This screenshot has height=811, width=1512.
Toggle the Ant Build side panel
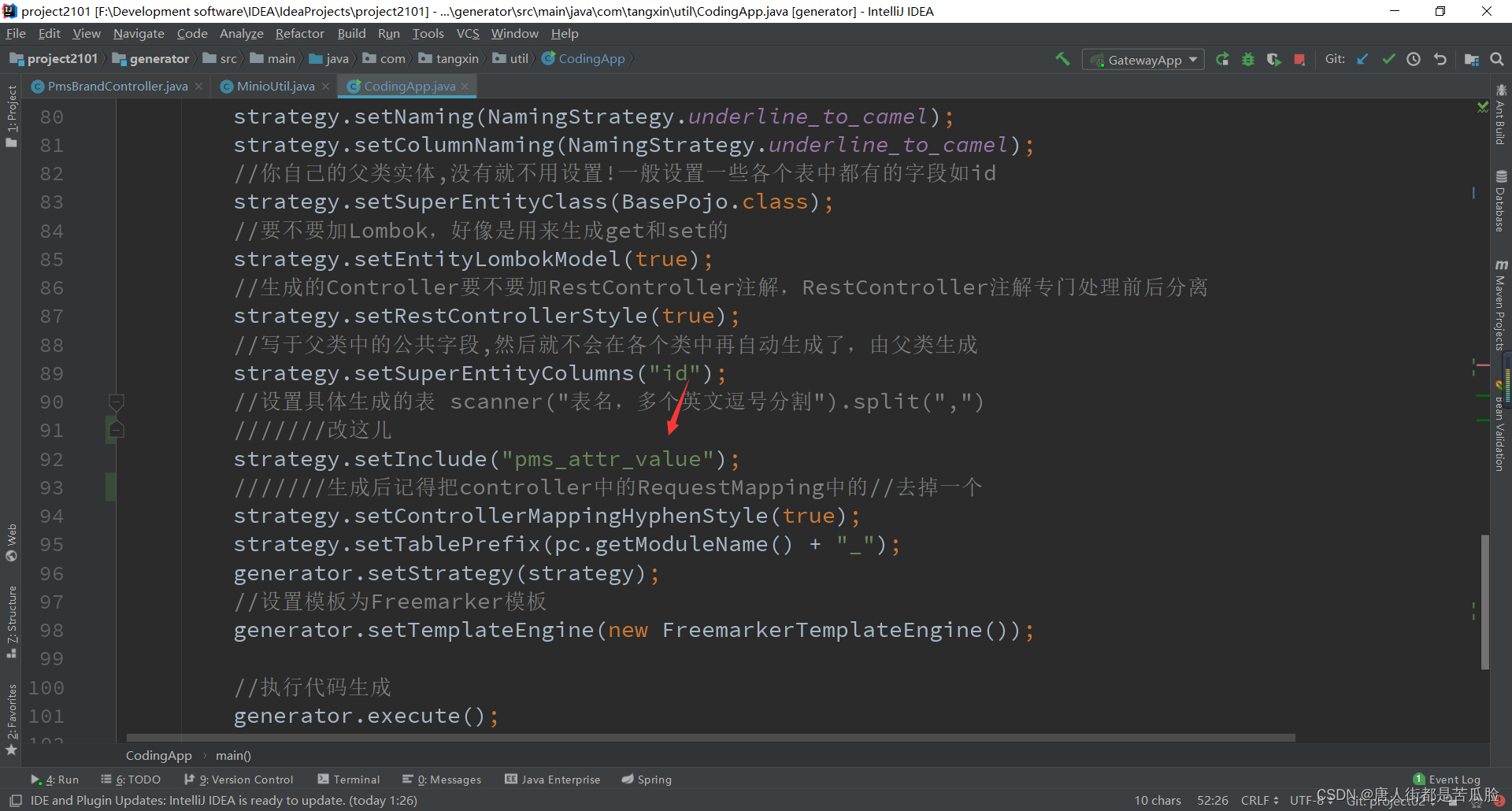click(1501, 115)
